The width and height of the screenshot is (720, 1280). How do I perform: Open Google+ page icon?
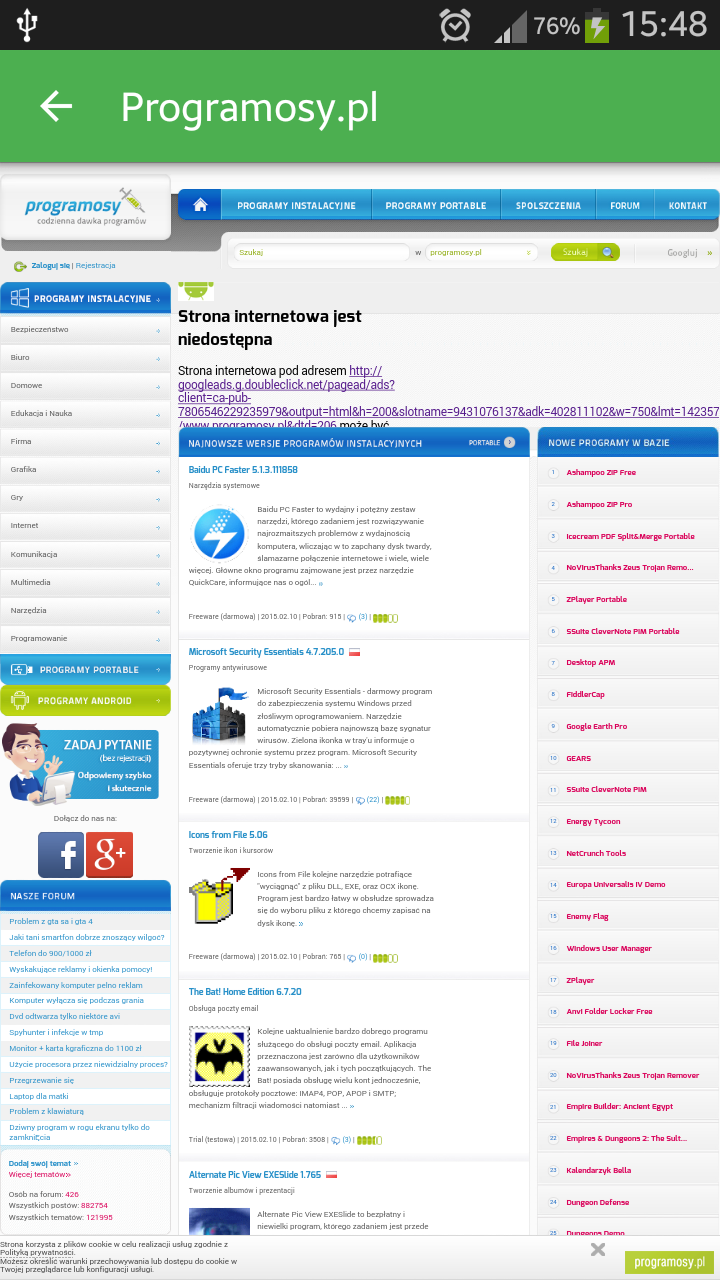[109, 855]
